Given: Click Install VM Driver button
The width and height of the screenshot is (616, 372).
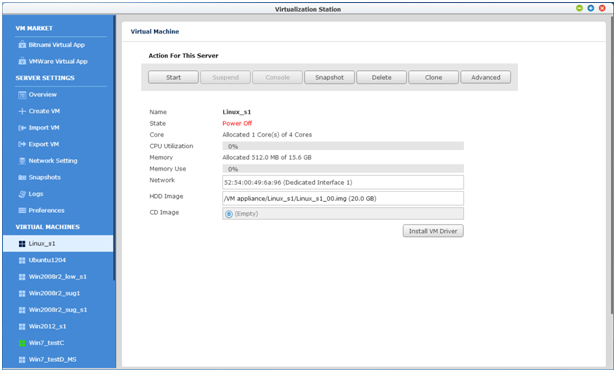Looking at the screenshot, I should click(433, 231).
